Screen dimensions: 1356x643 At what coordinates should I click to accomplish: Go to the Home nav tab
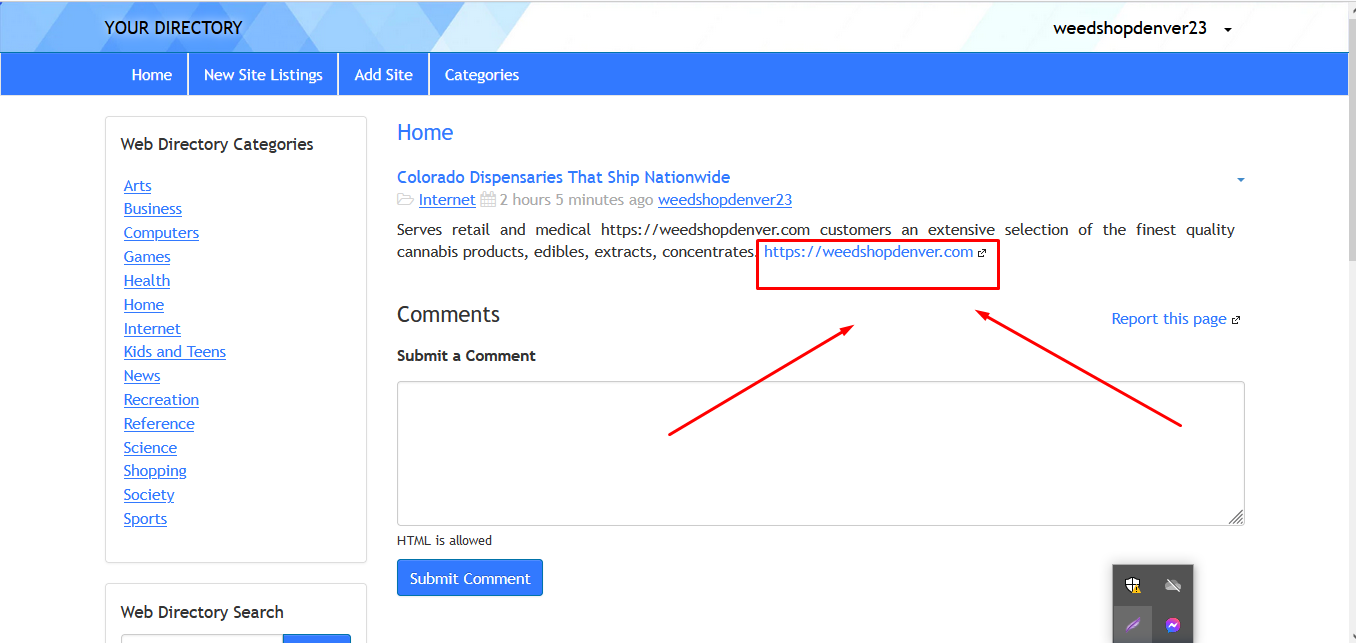pos(152,75)
